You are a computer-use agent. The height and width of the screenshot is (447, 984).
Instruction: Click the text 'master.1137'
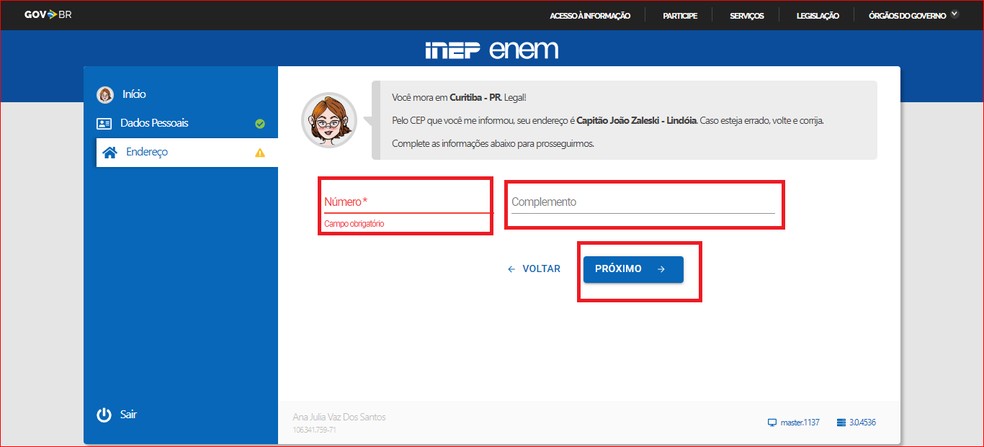(x=800, y=423)
